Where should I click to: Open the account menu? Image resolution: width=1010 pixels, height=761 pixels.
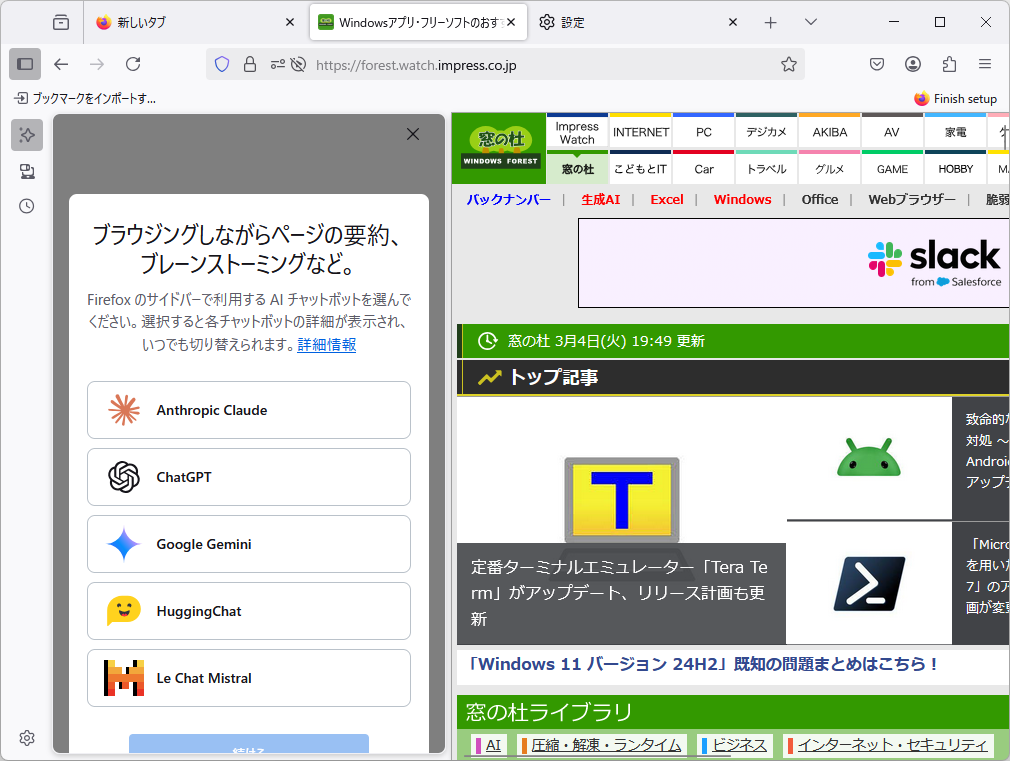(912, 64)
